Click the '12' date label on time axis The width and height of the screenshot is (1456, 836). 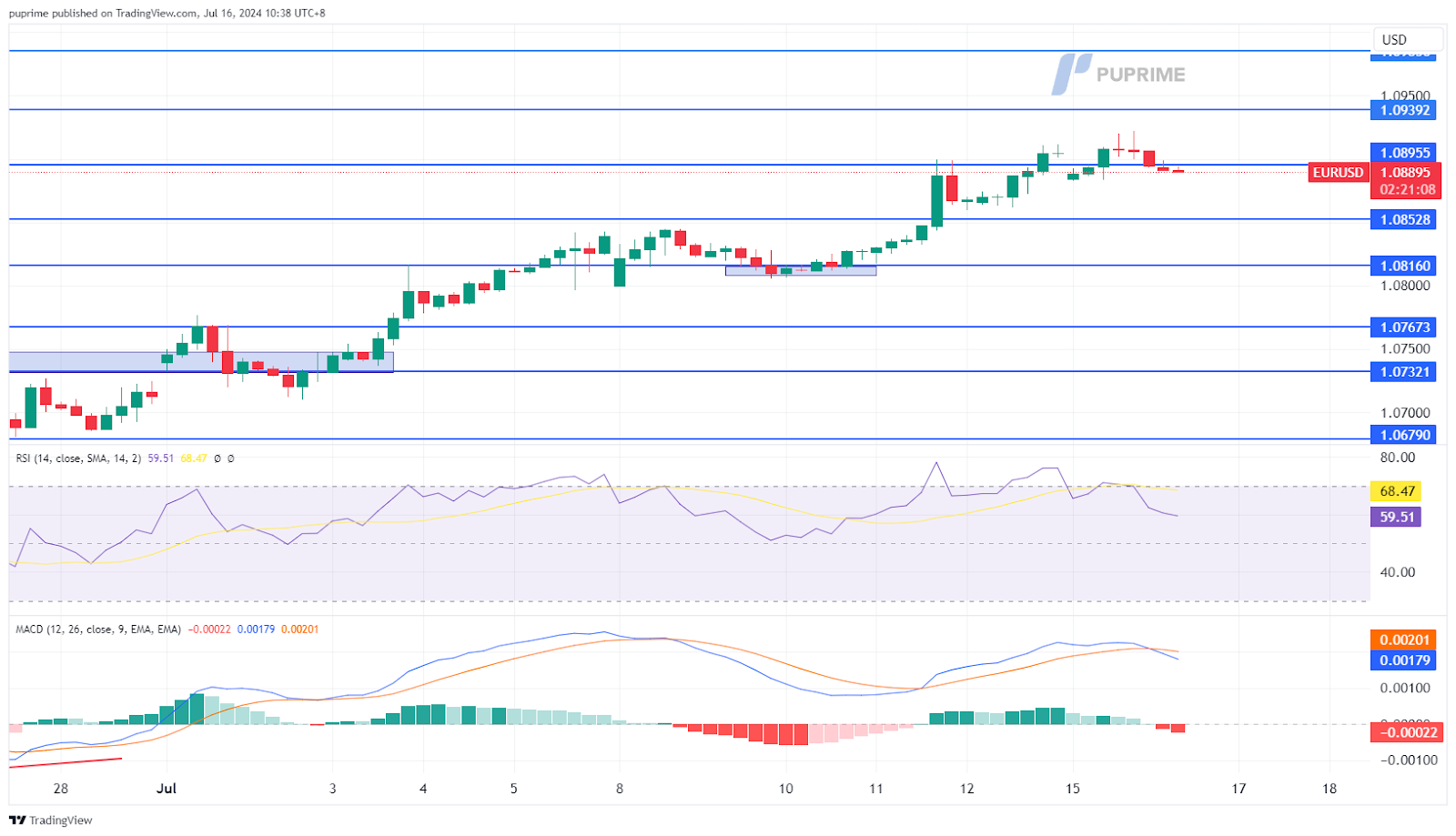[966, 789]
